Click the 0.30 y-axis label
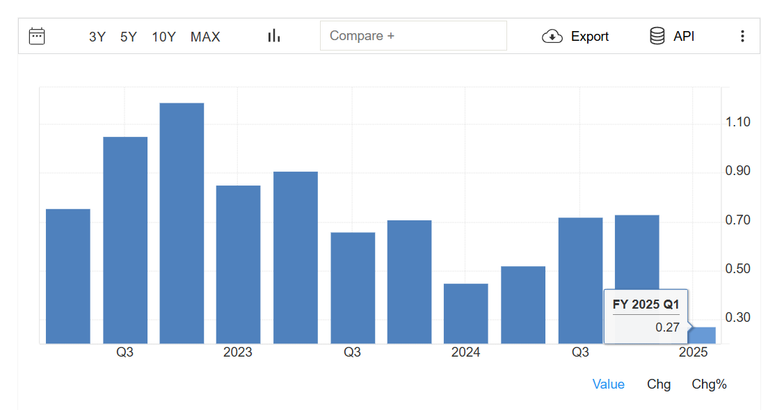The width and height of the screenshot is (768, 410). pyautogui.click(x=738, y=317)
